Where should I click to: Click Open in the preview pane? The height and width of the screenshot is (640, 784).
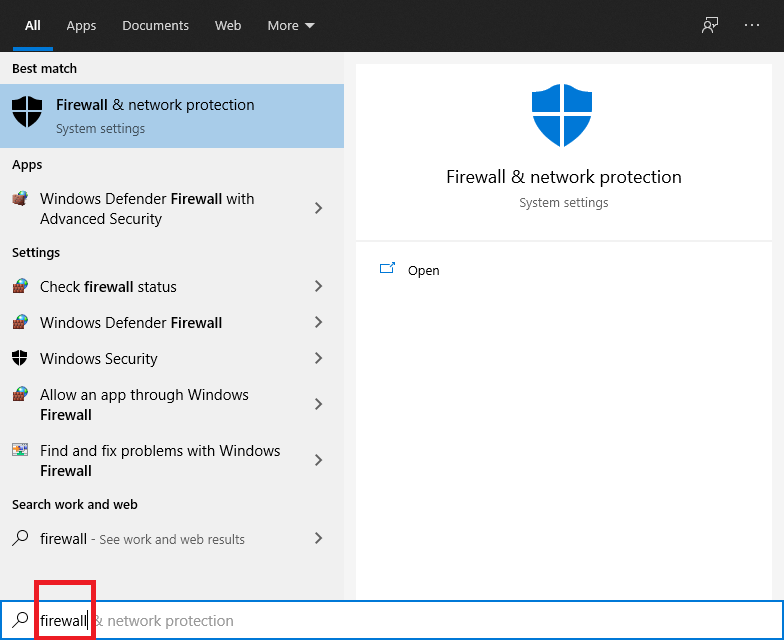coord(423,270)
